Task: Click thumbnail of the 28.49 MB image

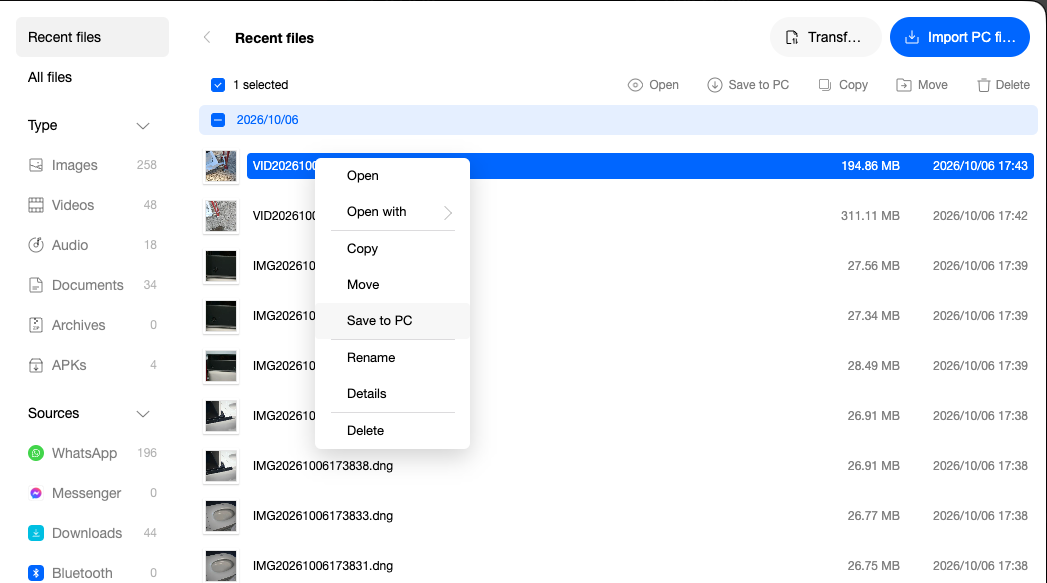Action: (x=221, y=366)
